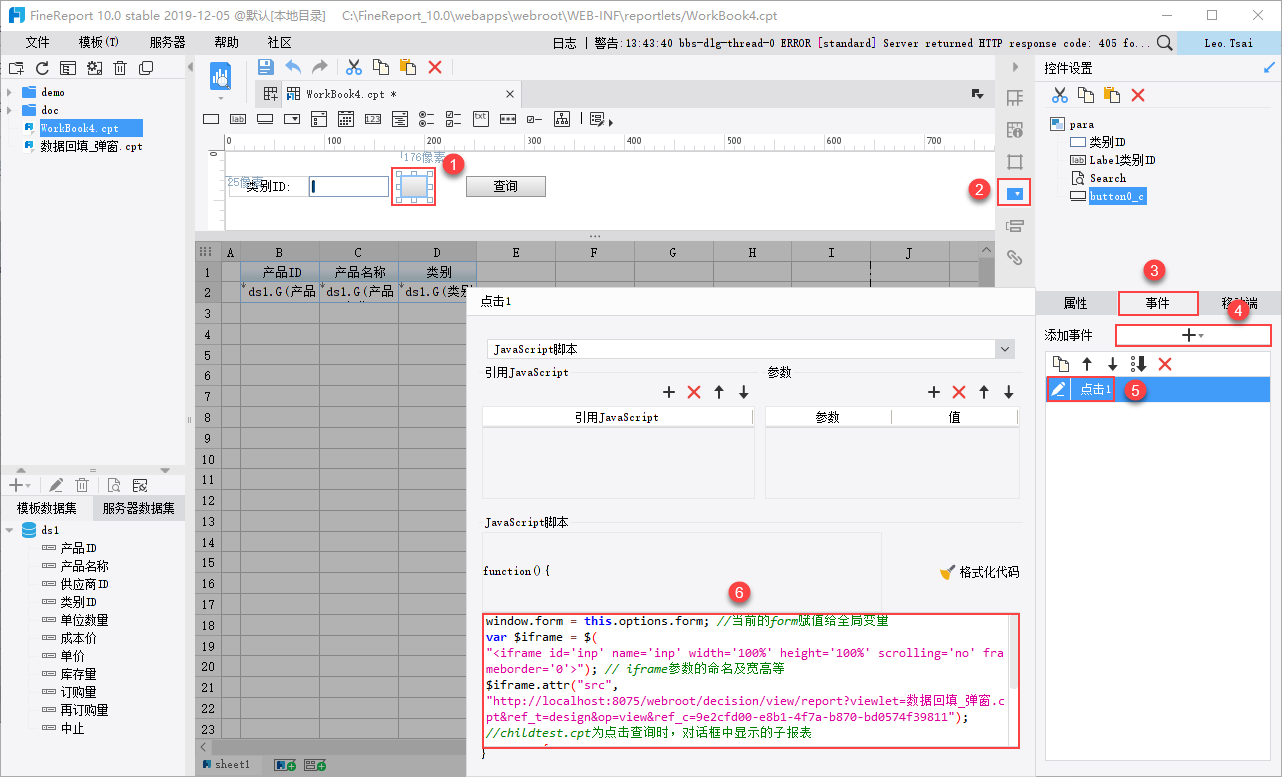Viewport: 1282px width, 777px height.
Task: Insert a number widget (123) in the parameter pane
Action: point(373,118)
